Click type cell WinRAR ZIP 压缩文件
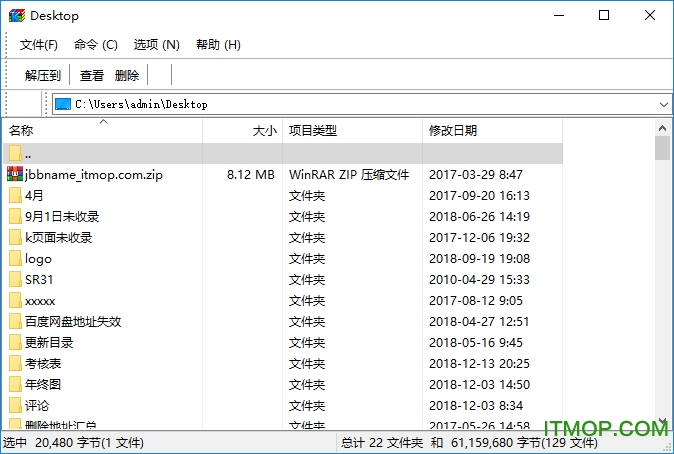This screenshot has height=454, width=674. click(349, 175)
